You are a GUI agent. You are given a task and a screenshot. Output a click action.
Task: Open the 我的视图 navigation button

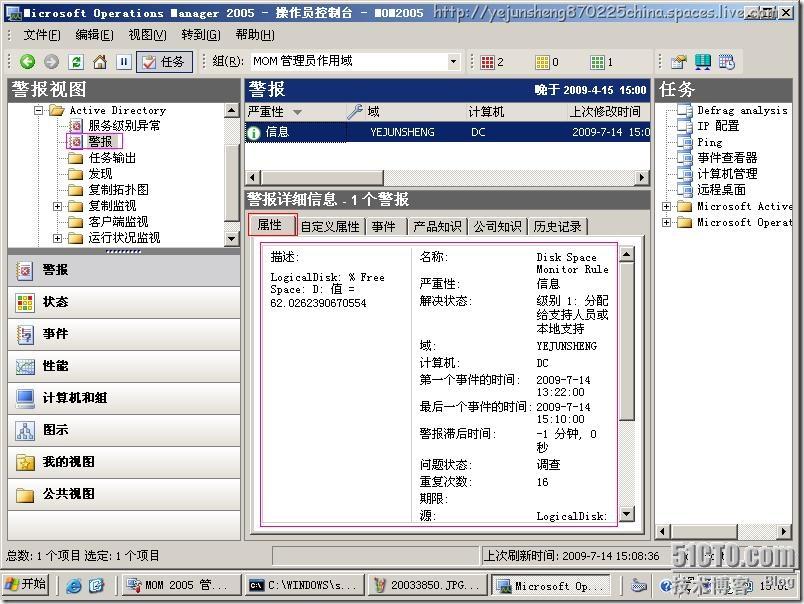[124, 462]
